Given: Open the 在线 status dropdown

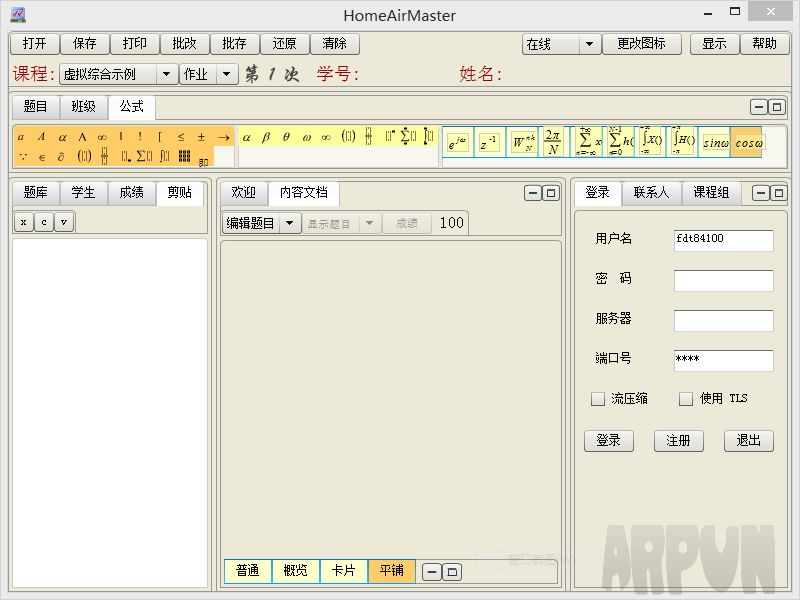Looking at the screenshot, I should tap(589, 44).
